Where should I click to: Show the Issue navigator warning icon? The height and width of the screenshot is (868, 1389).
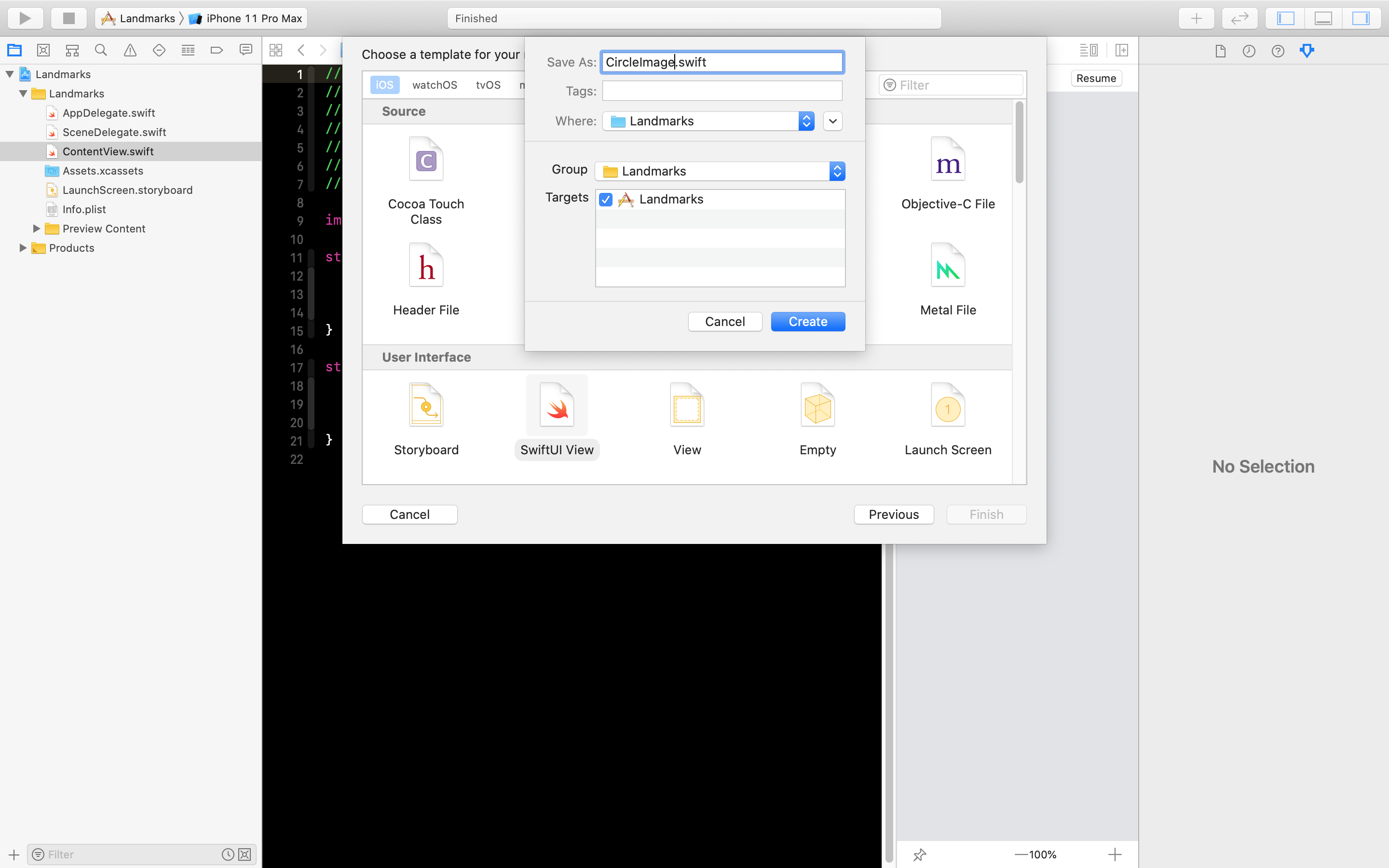pos(130,51)
